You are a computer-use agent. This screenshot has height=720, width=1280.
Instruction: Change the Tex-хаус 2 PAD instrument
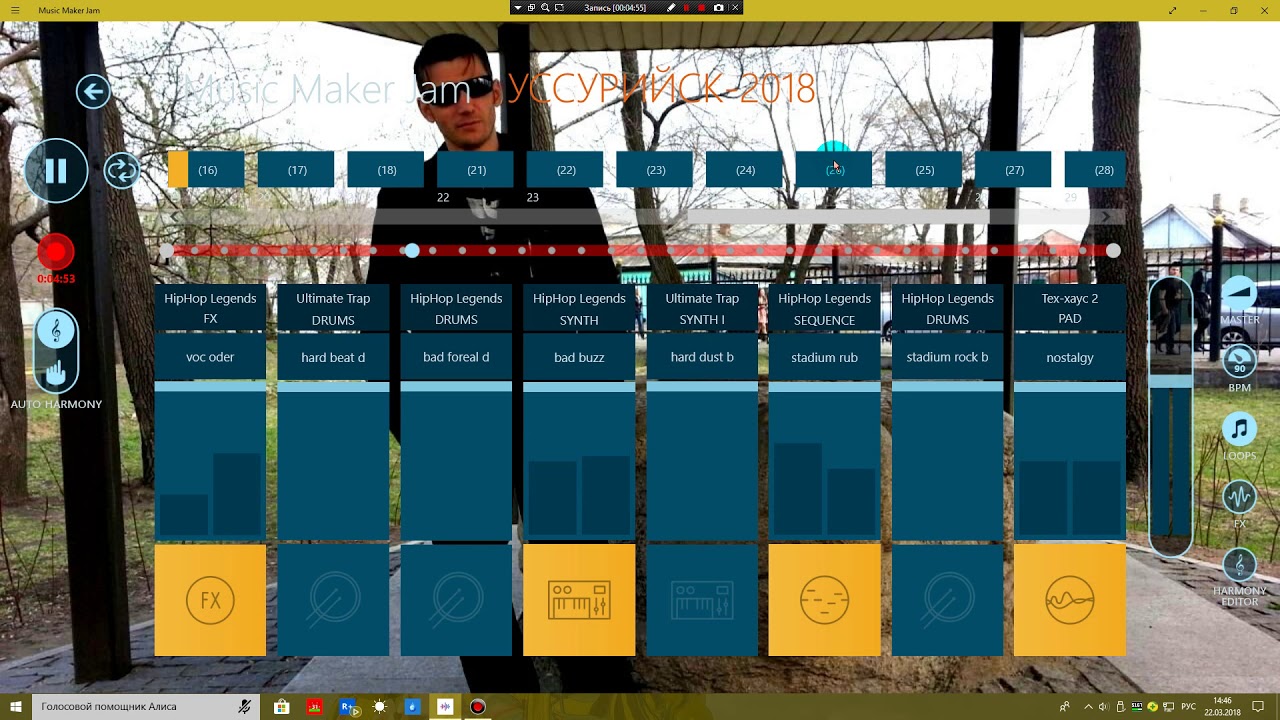pyautogui.click(x=1070, y=308)
